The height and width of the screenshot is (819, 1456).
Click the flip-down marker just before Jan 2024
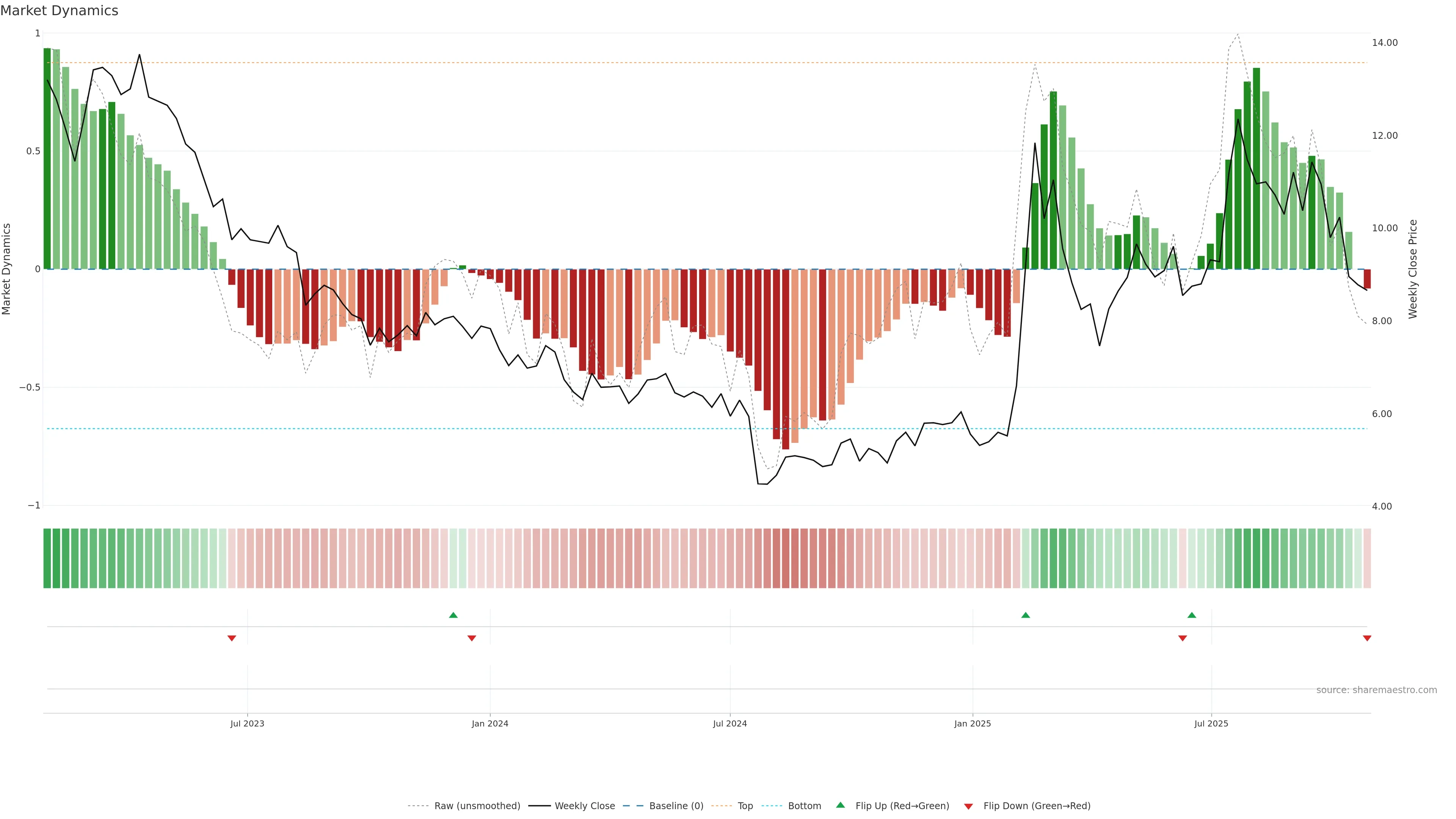pyautogui.click(x=471, y=638)
